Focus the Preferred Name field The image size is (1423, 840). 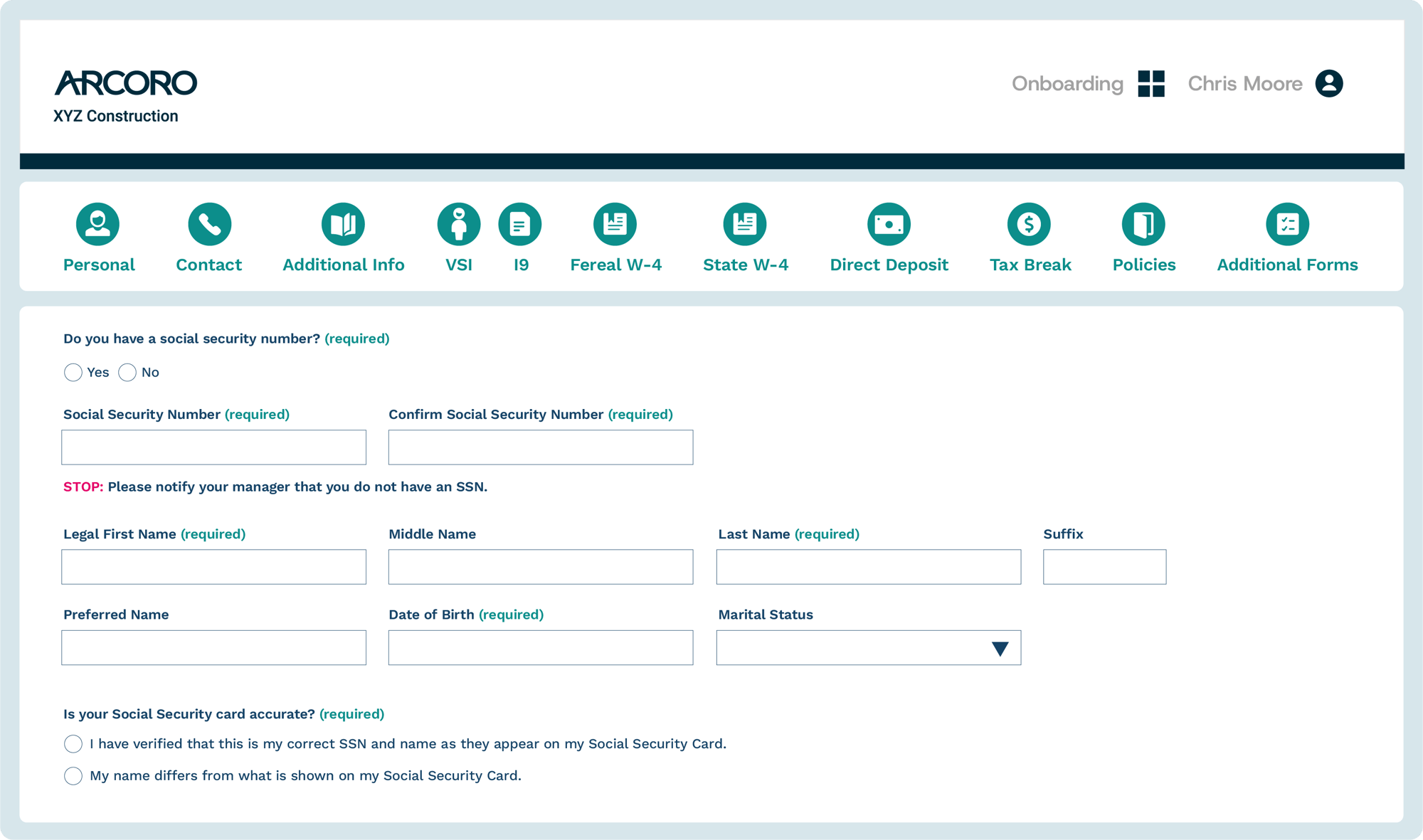(x=214, y=648)
